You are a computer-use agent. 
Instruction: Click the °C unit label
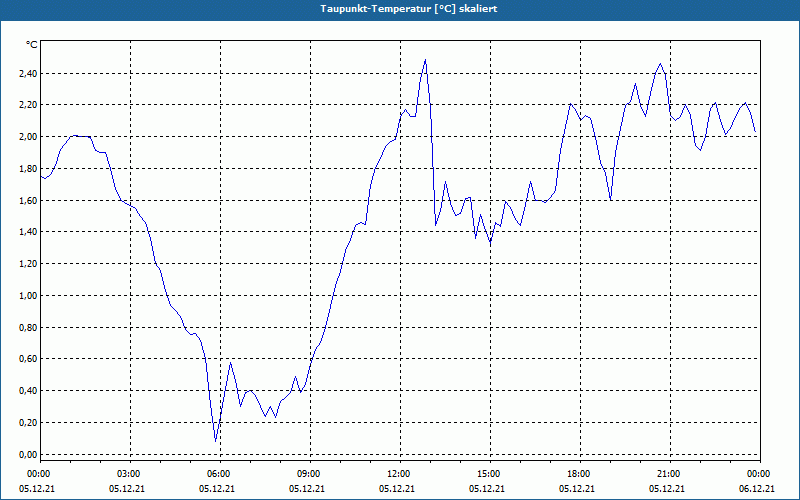(x=31, y=45)
